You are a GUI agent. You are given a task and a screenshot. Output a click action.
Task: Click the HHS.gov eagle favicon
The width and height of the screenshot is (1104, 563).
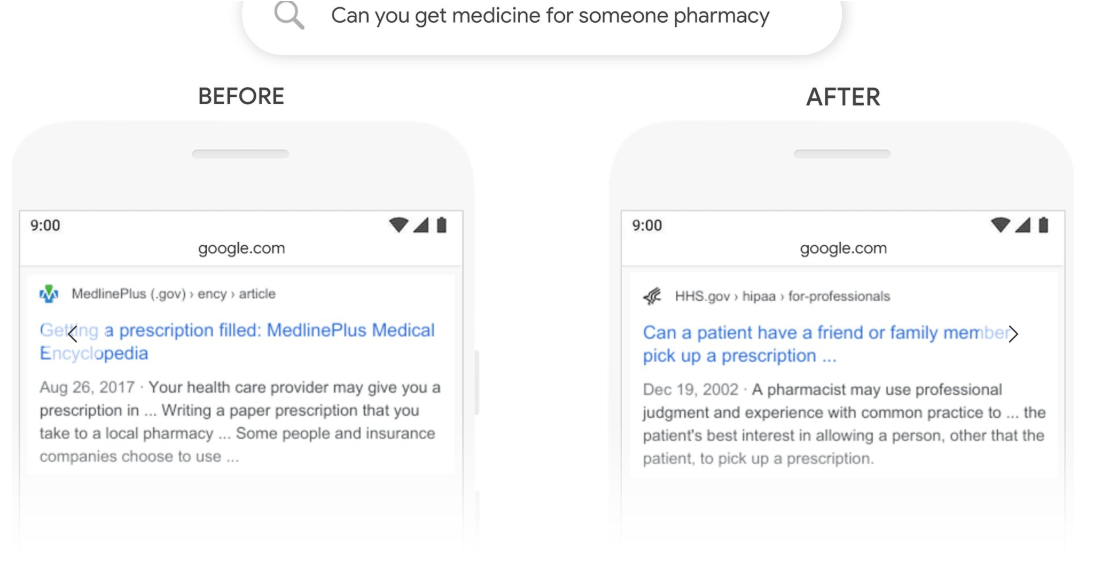653,296
